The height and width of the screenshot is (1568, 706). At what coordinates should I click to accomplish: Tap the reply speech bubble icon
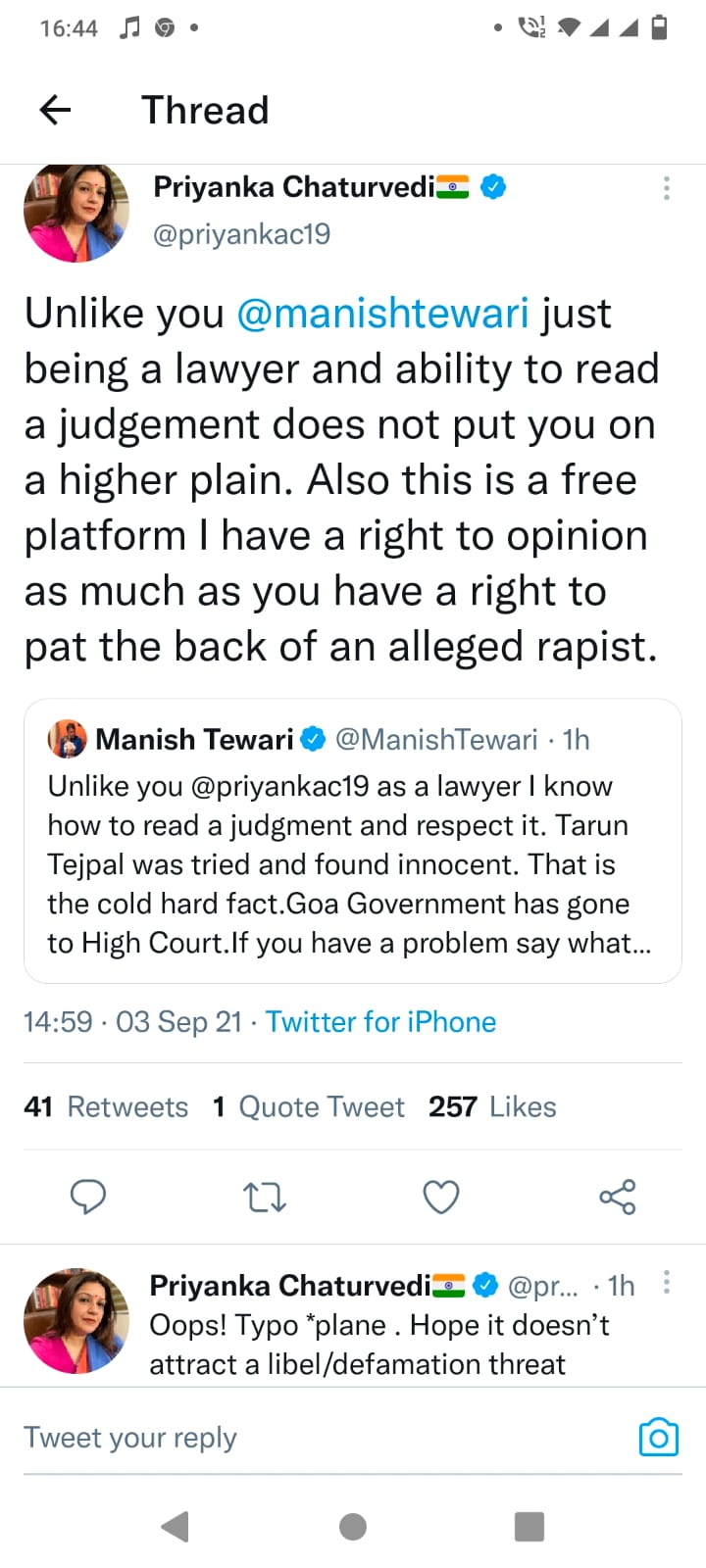click(88, 1197)
